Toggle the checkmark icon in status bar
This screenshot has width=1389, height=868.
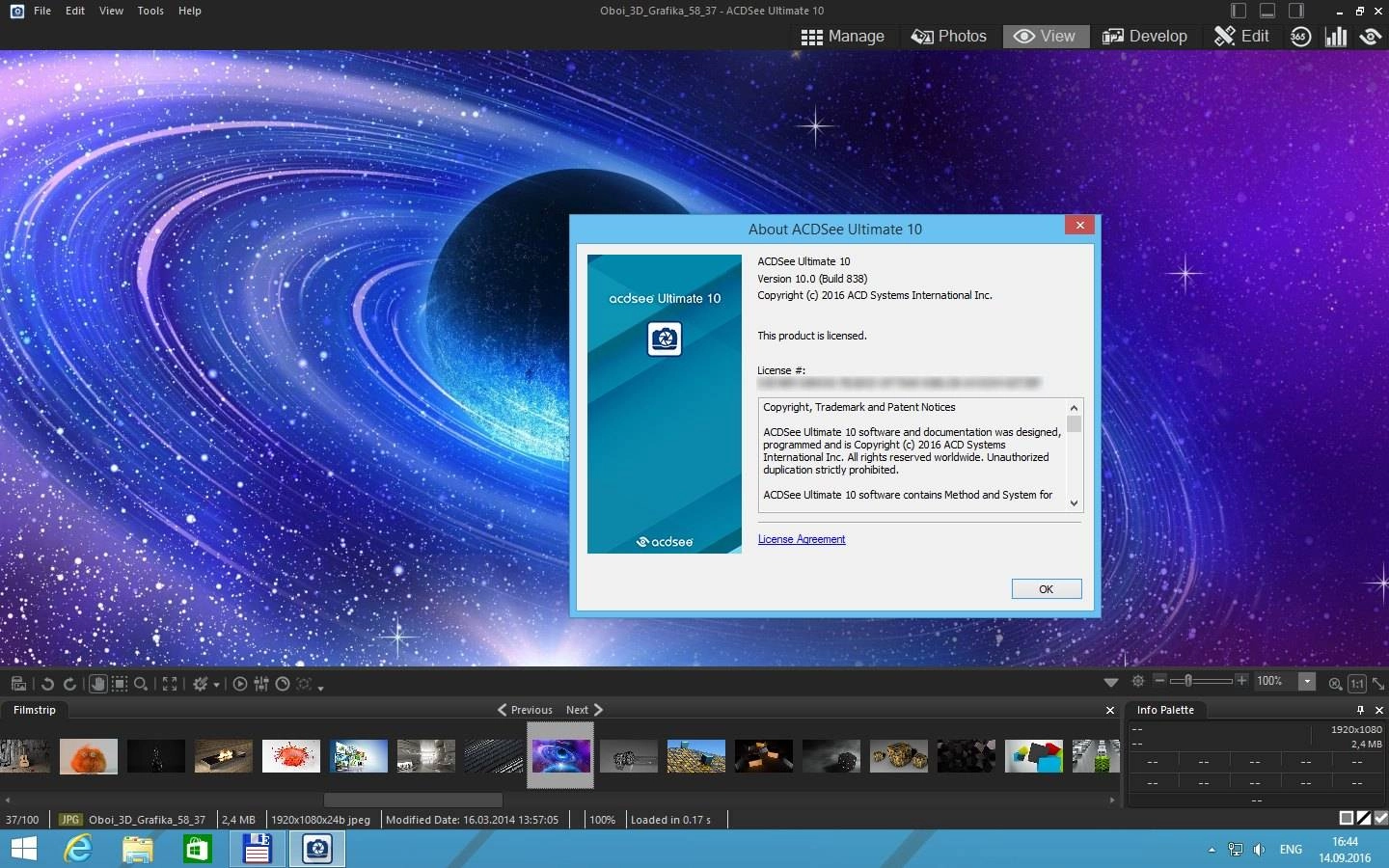[x=1380, y=818]
